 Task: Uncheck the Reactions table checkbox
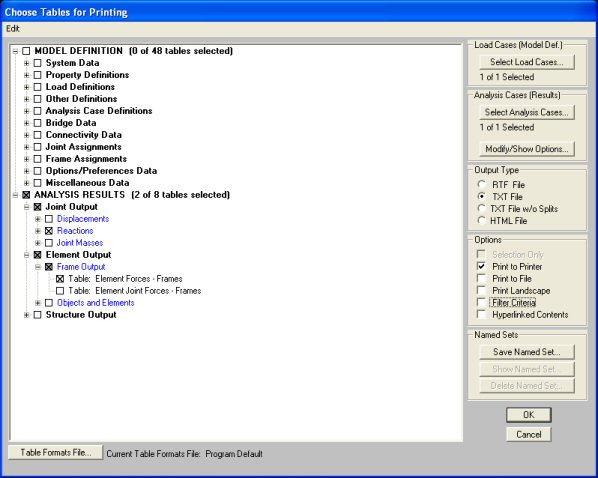coord(49,231)
